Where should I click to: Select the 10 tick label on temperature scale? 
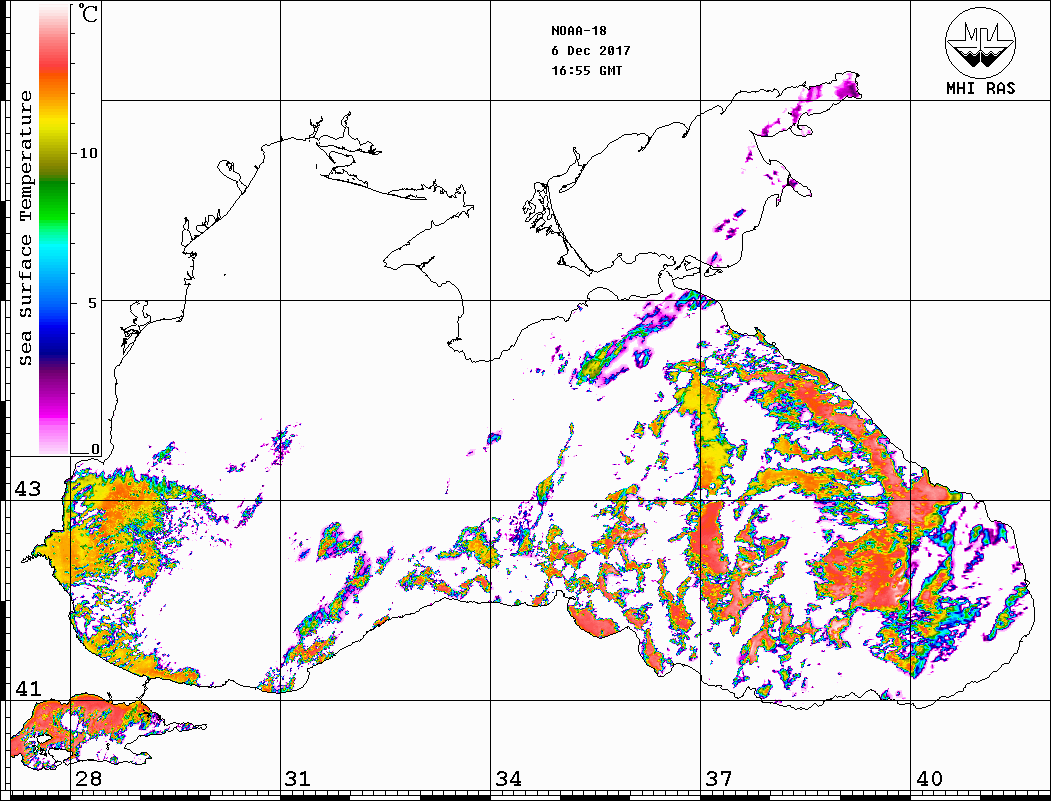pos(89,153)
